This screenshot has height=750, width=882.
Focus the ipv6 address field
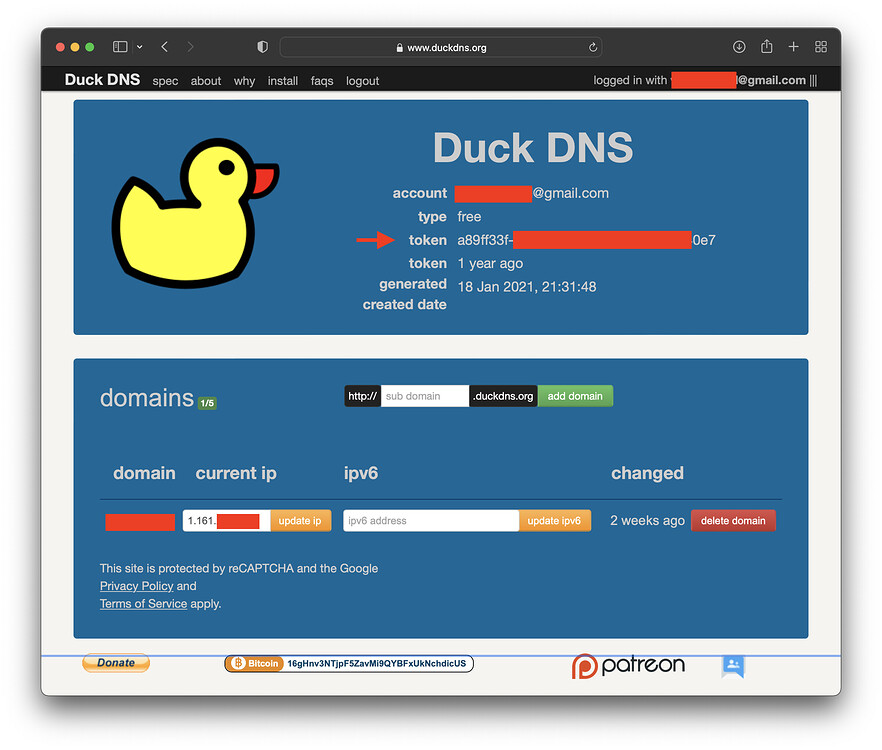(431, 521)
